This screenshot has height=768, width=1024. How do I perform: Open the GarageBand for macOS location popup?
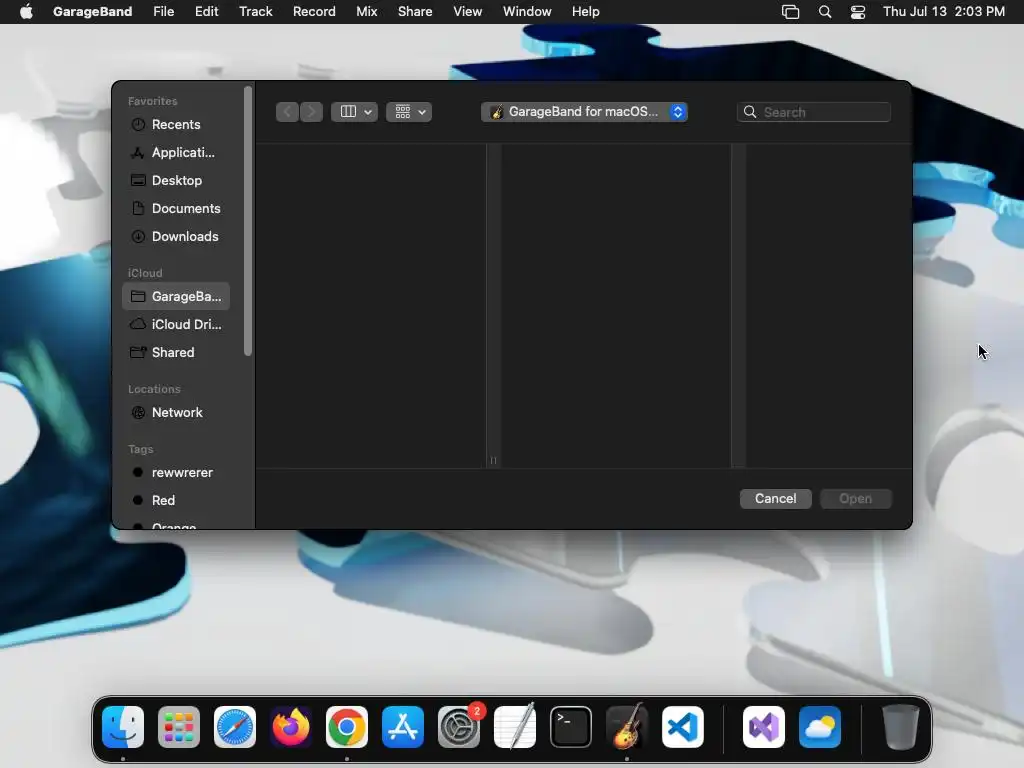point(584,112)
